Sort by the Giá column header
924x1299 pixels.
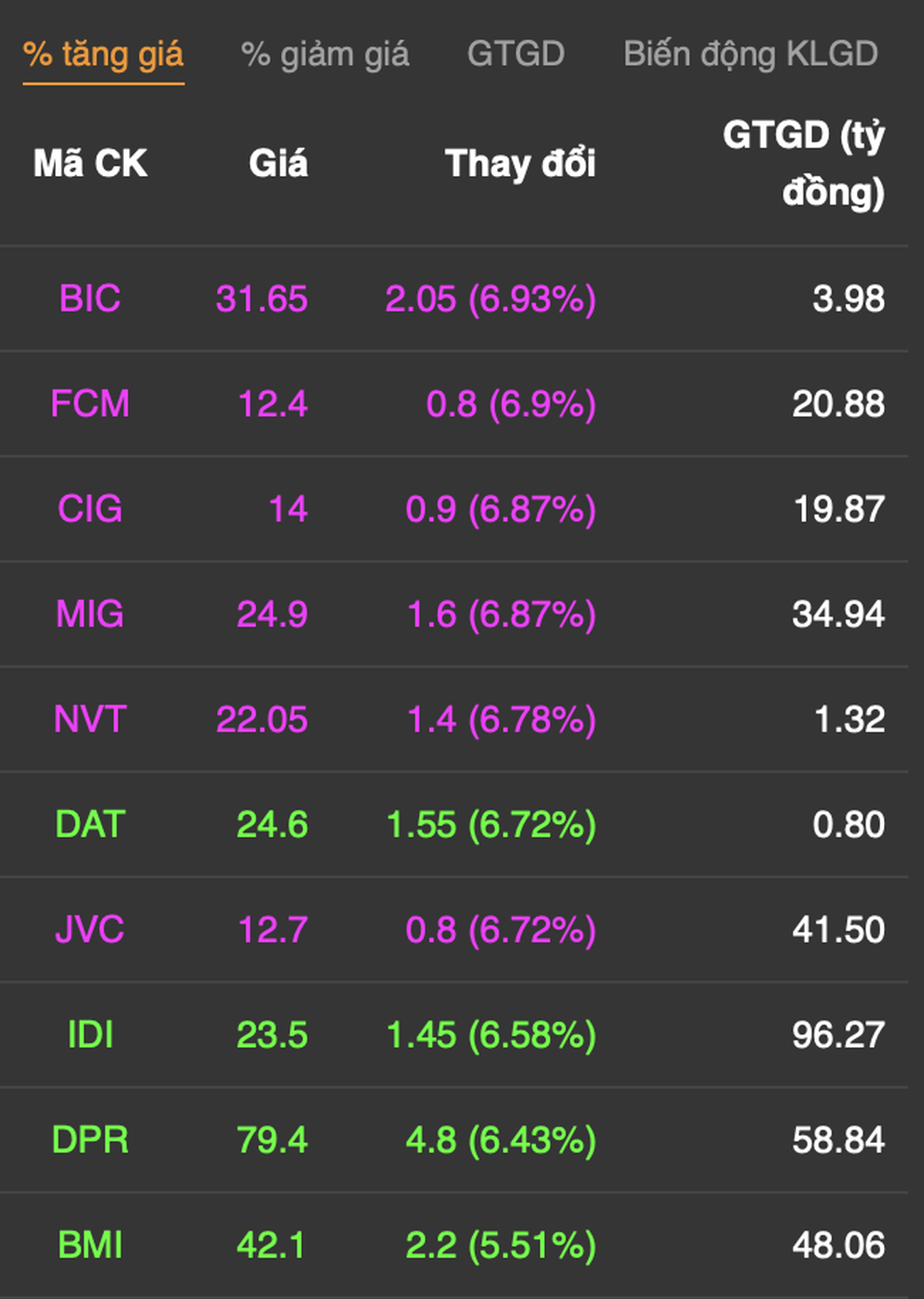click(278, 163)
